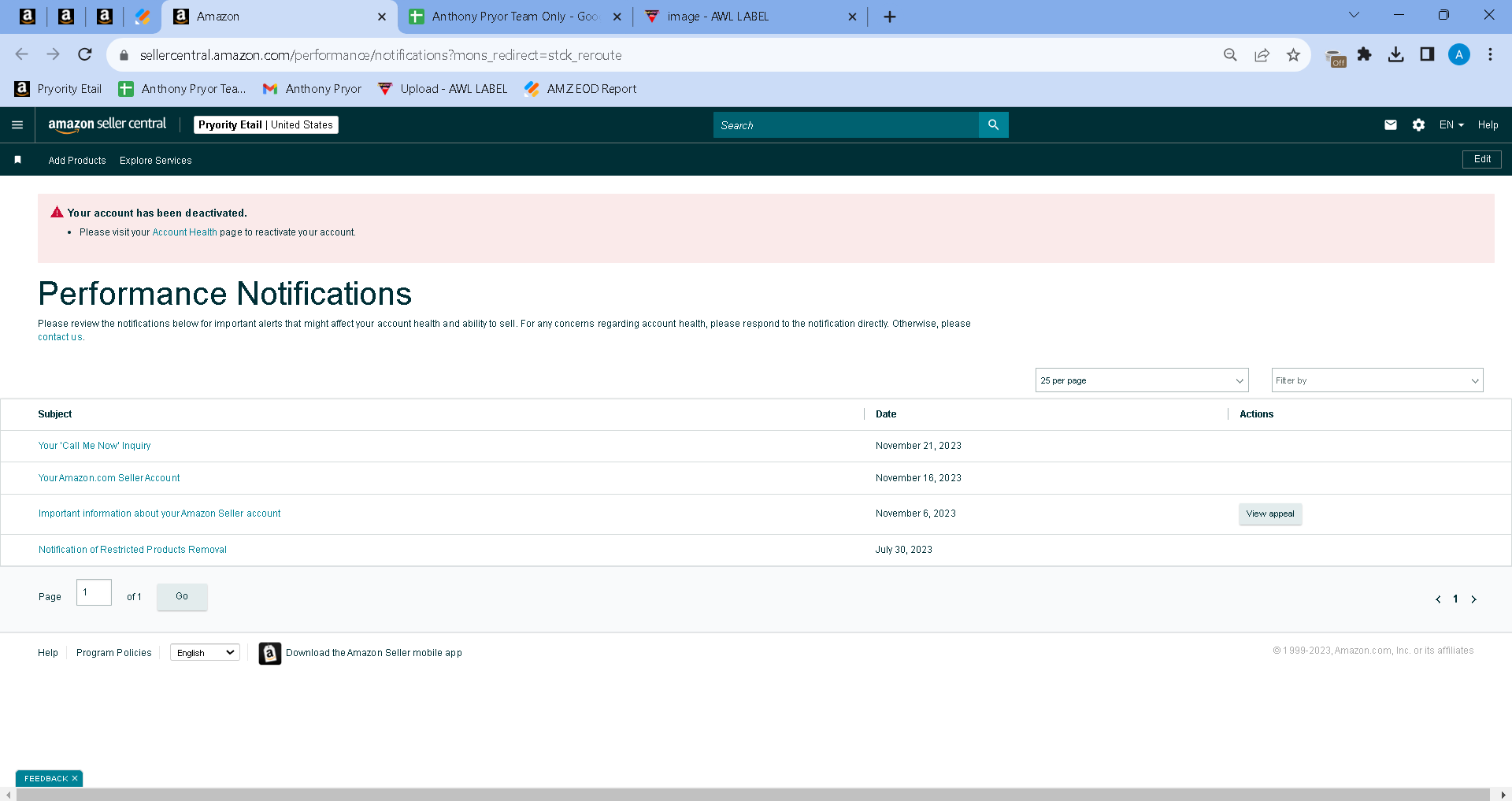Open Your Amazon.com Seller Account notification
The image size is (1512, 801).
[109, 478]
